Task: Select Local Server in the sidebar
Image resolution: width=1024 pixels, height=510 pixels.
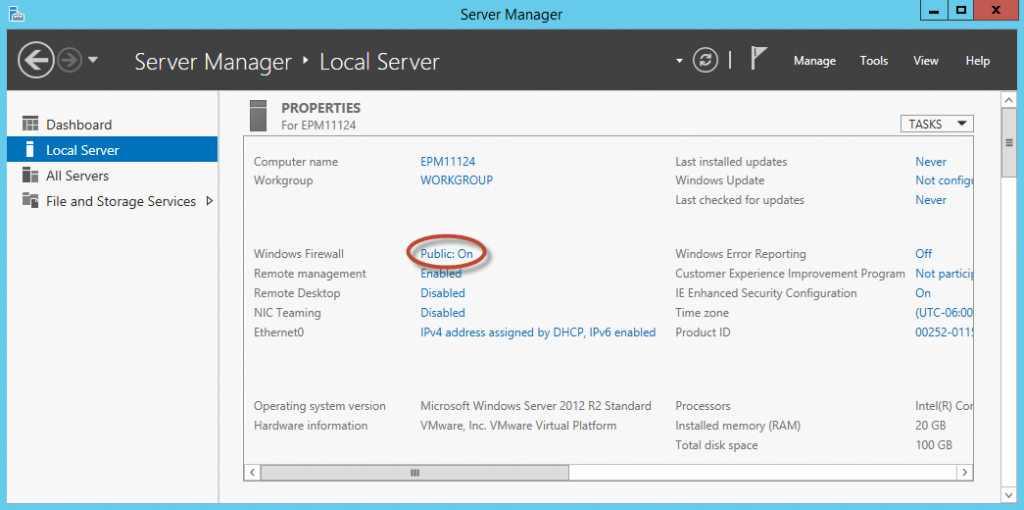Action: pos(112,150)
